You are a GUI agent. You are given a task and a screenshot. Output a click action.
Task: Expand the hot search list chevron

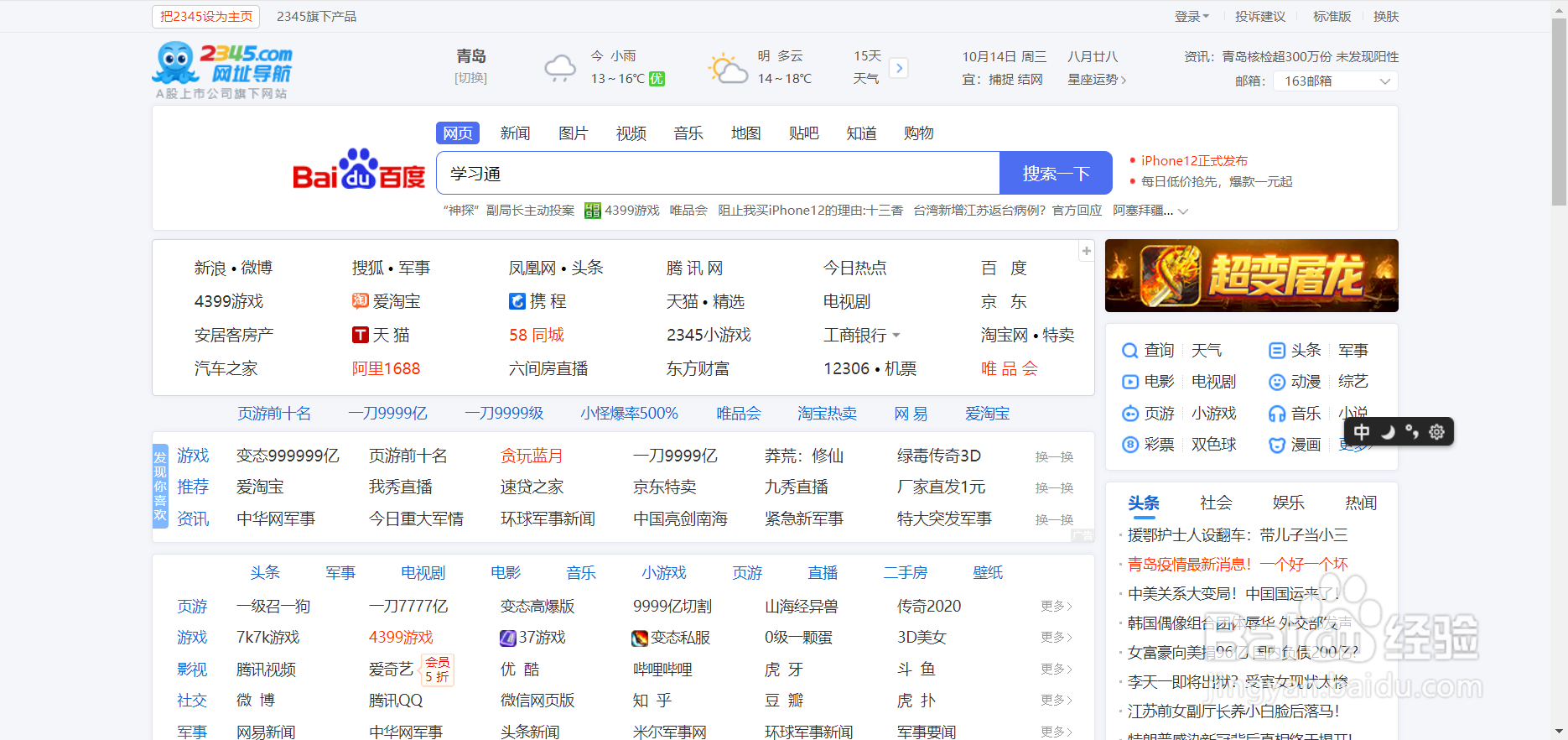1183,211
